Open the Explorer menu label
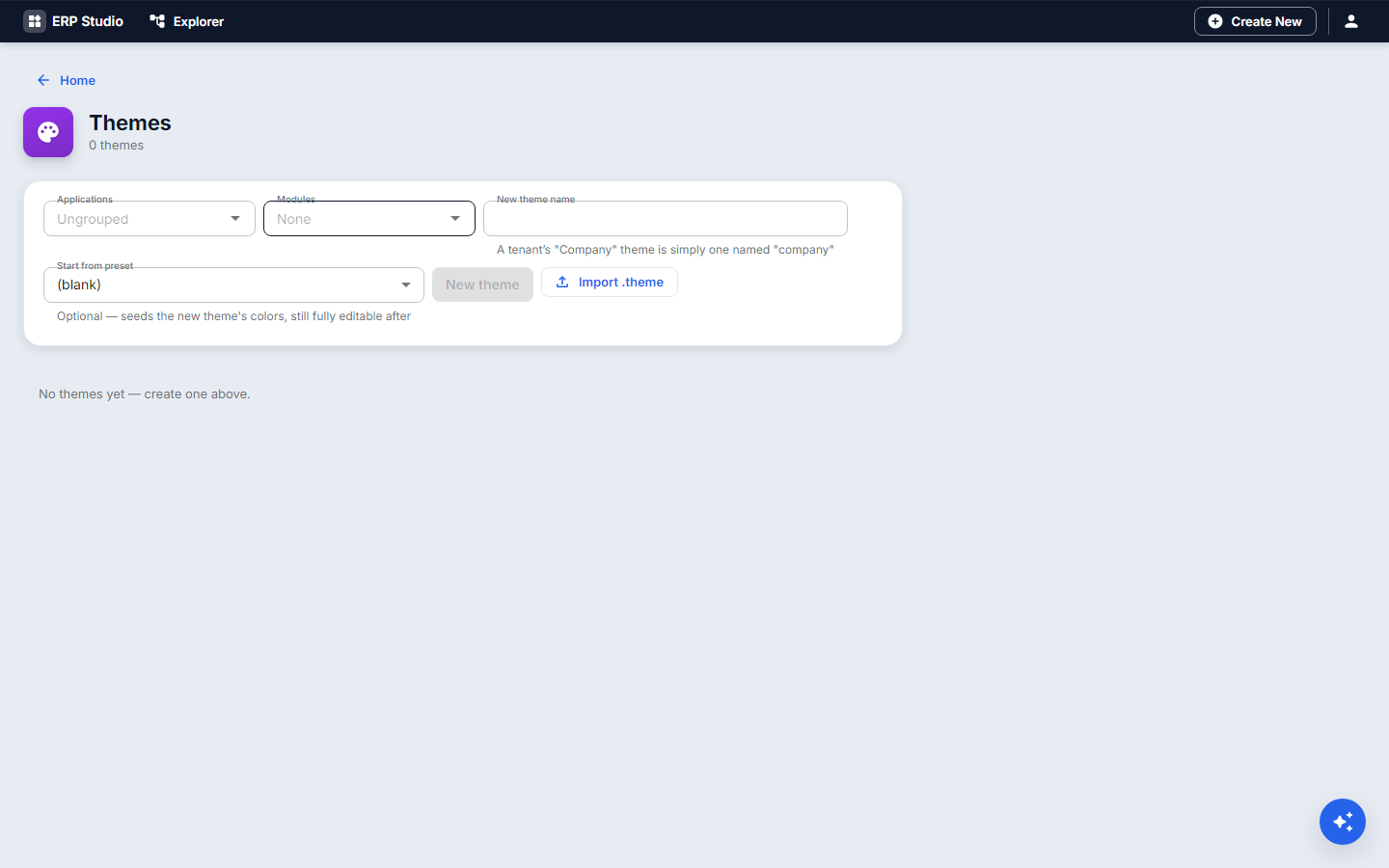 coord(199,21)
